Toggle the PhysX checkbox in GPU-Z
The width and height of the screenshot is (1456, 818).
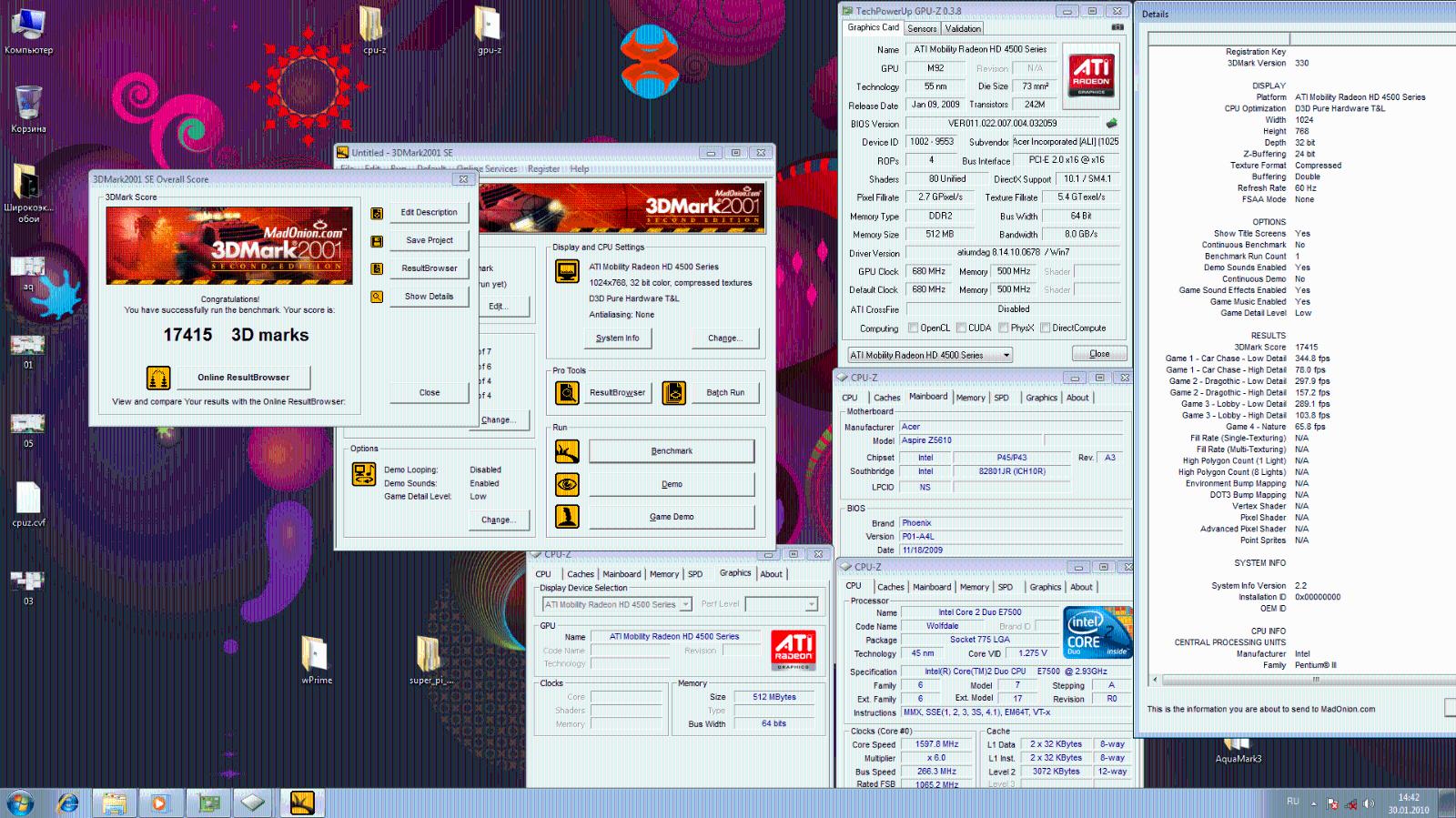[1003, 328]
